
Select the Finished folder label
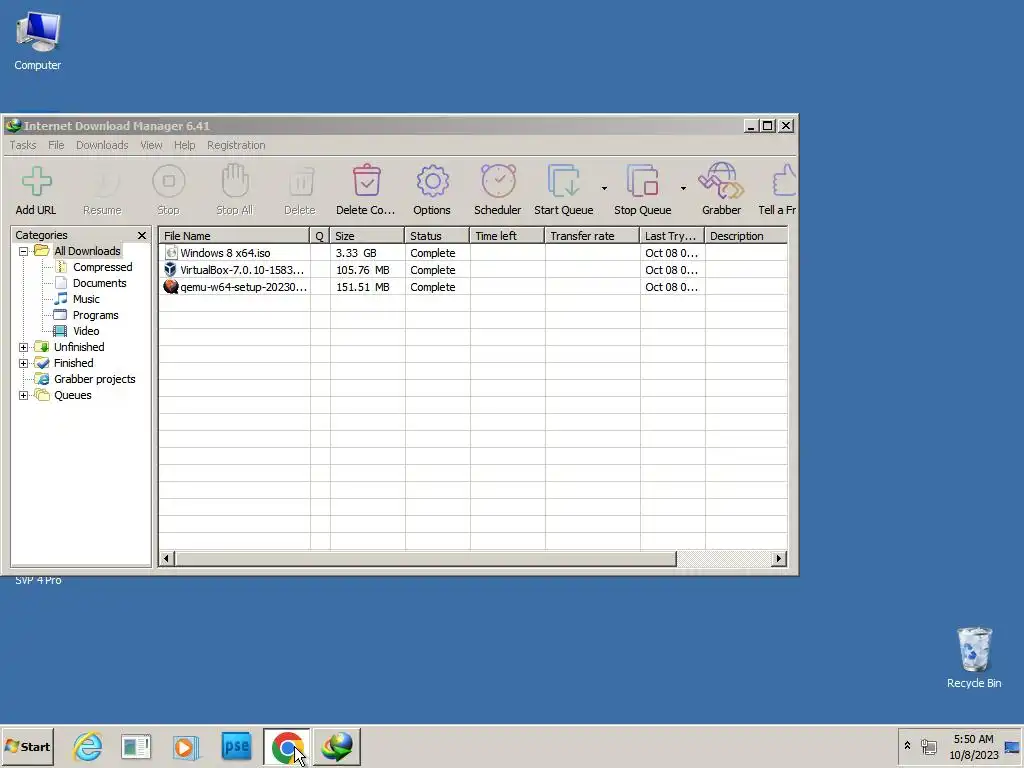point(73,363)
